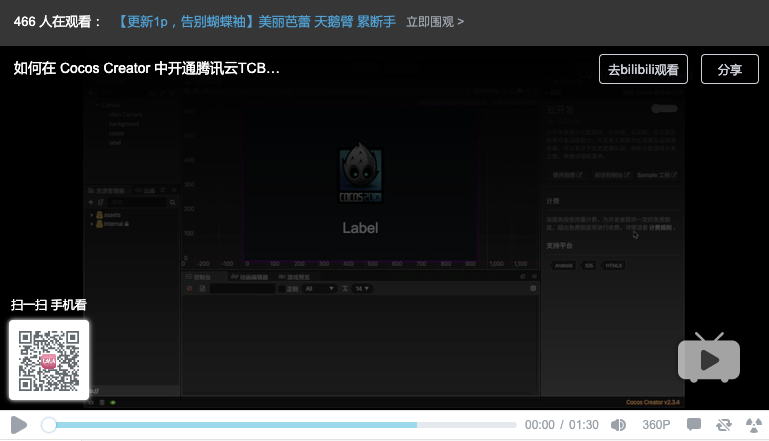This screenshot has height=441, width=769.
Task: Click the radiation-shaped icon in the control bar
Action: [753, 425]
